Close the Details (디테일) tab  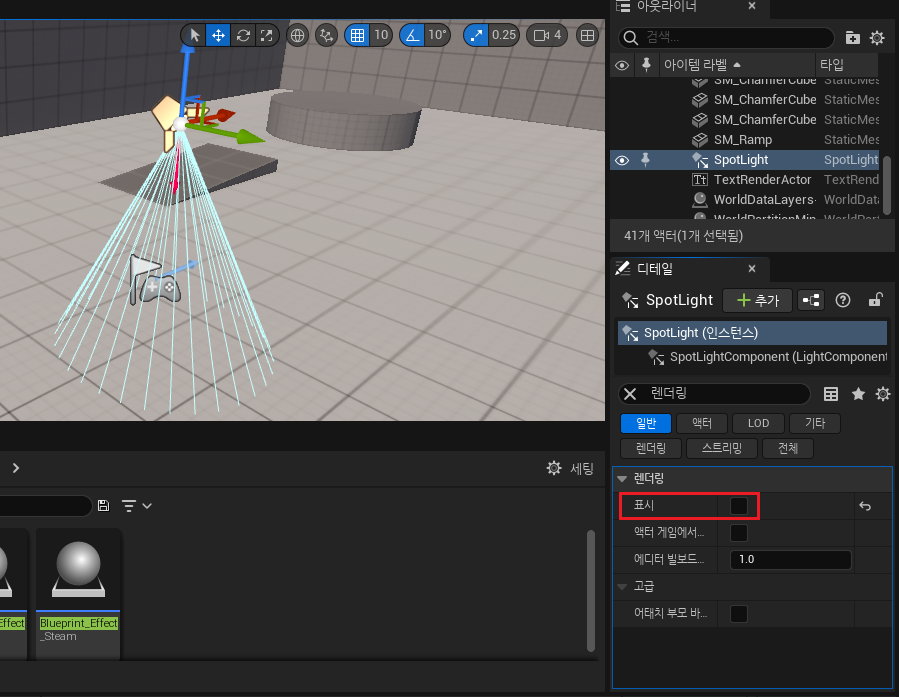pyautogui.click(x=752, y=268)
